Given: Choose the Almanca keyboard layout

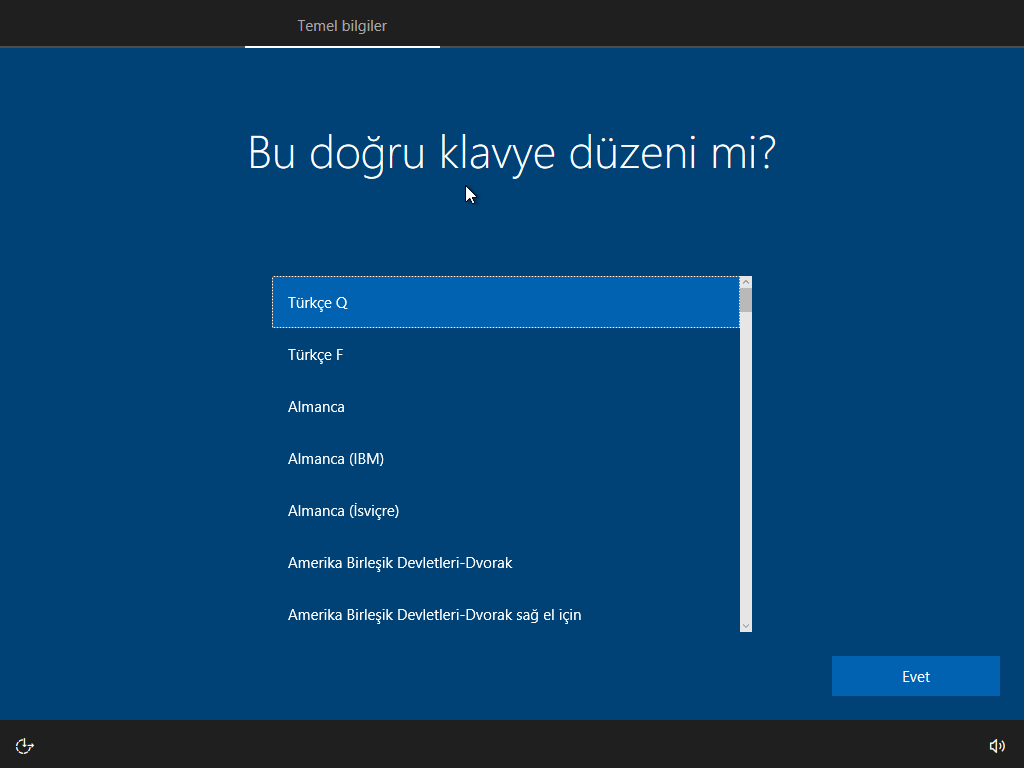Looking at the screenshot, I should coord(505,407).
